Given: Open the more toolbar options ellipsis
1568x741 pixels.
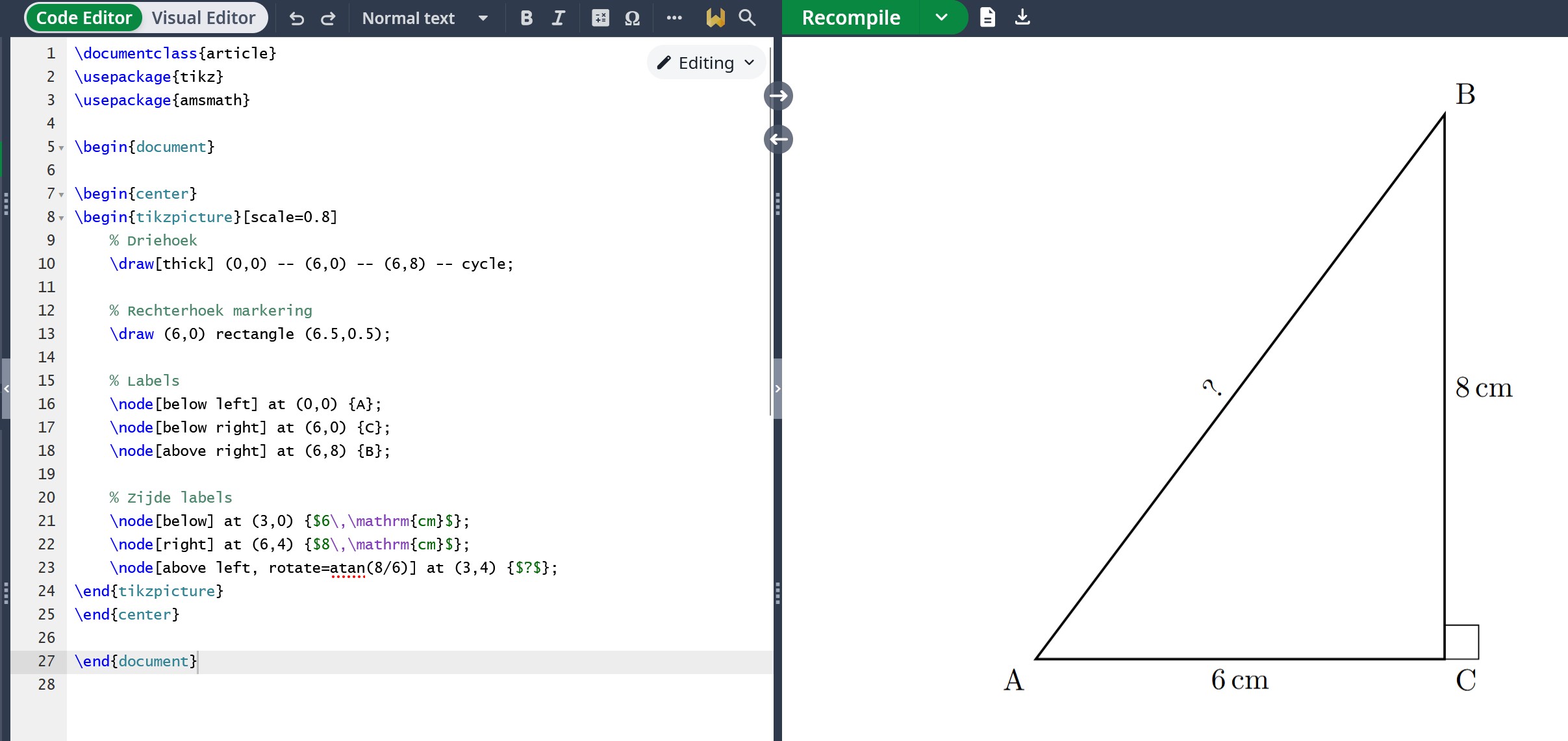Looking at the screenshot, I should coord(674,18).
